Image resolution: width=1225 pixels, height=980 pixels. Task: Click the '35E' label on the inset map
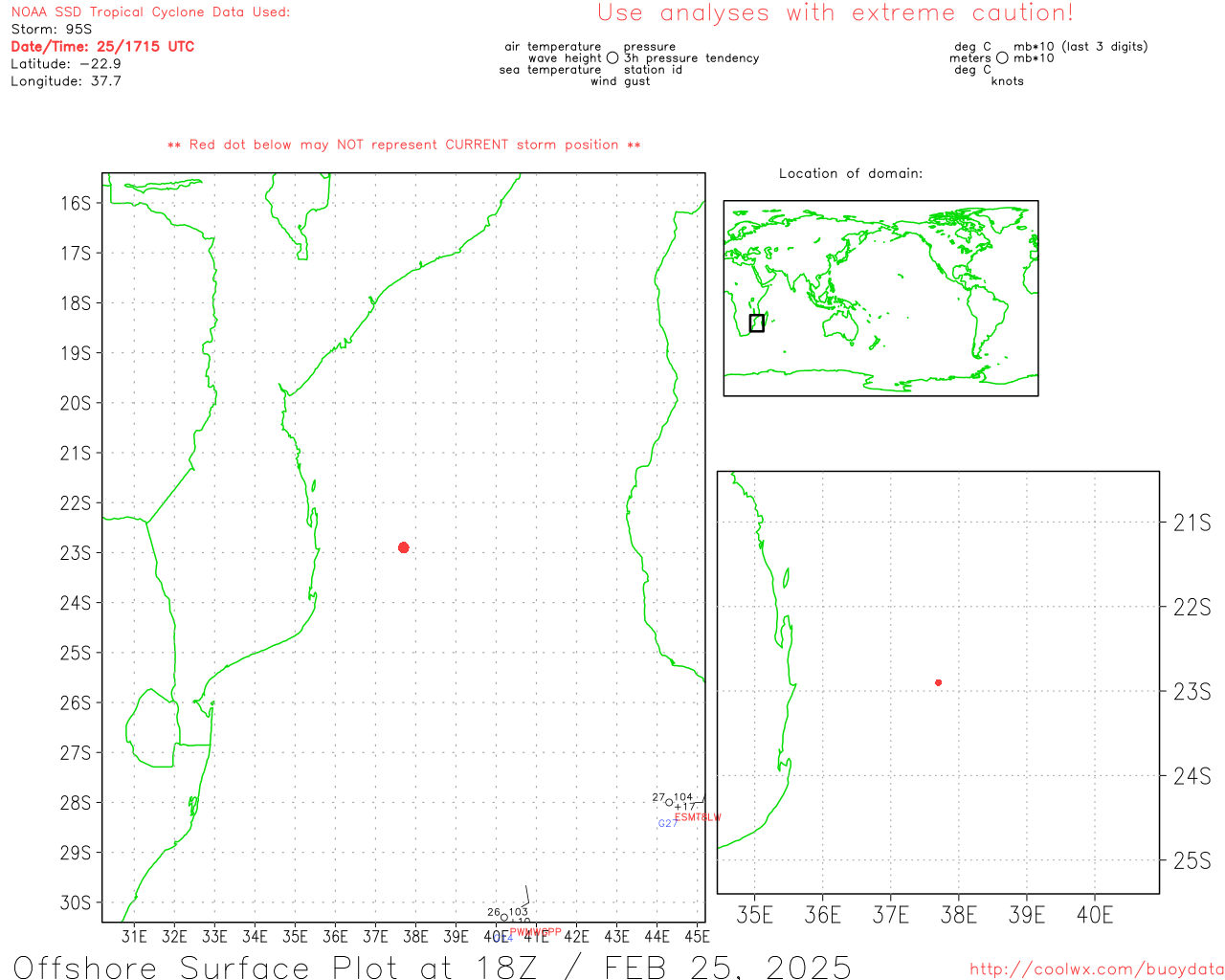click(754, 916)
